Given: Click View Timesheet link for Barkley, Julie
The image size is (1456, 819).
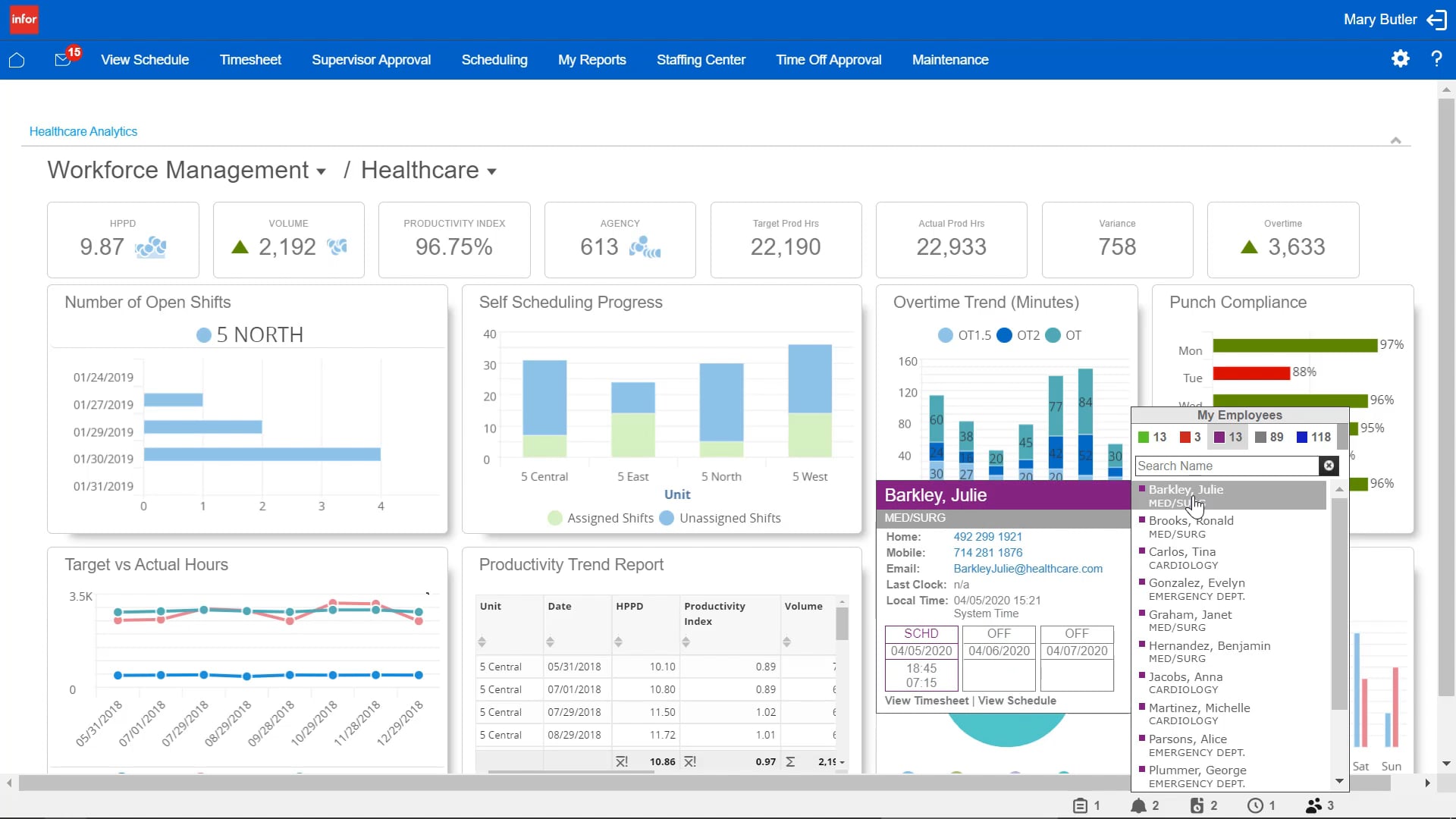Looking at the screenshot, I should 927,701.
